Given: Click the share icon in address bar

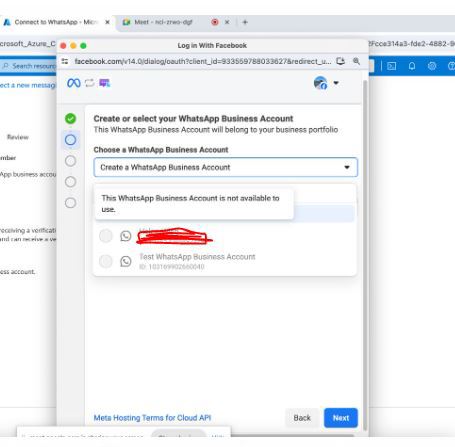Looking at the screenshot, I should 340,61.
